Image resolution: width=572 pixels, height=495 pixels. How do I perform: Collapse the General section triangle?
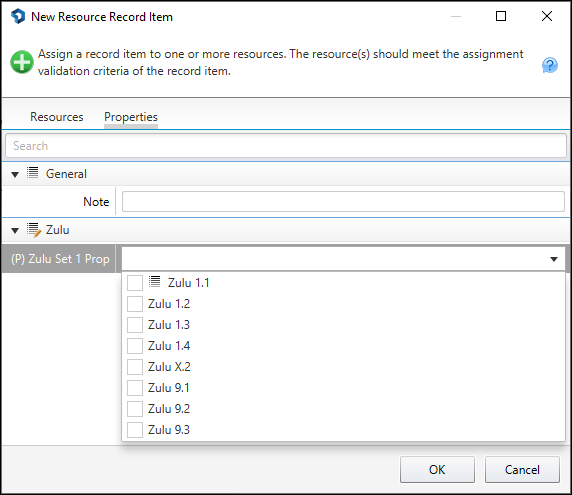click(15, 175)
